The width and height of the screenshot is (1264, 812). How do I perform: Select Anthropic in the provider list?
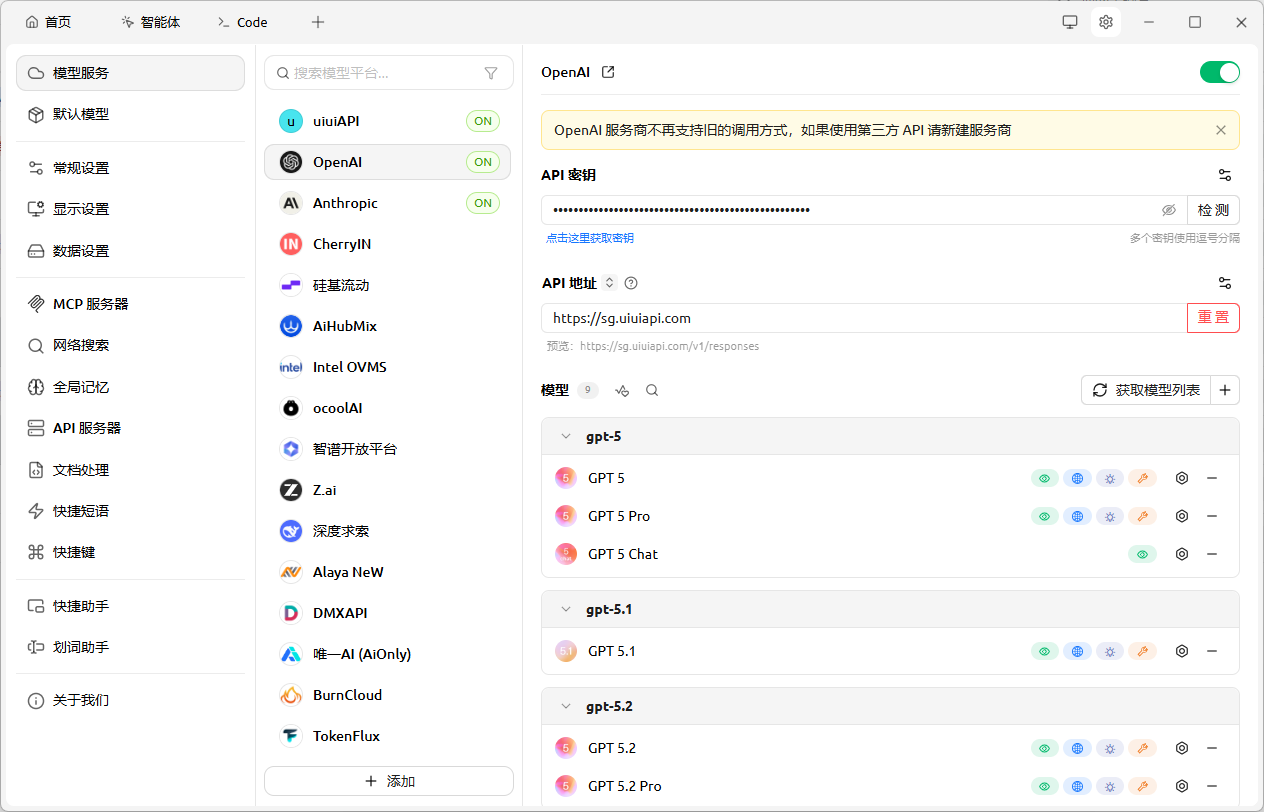(x=345, y=203)
